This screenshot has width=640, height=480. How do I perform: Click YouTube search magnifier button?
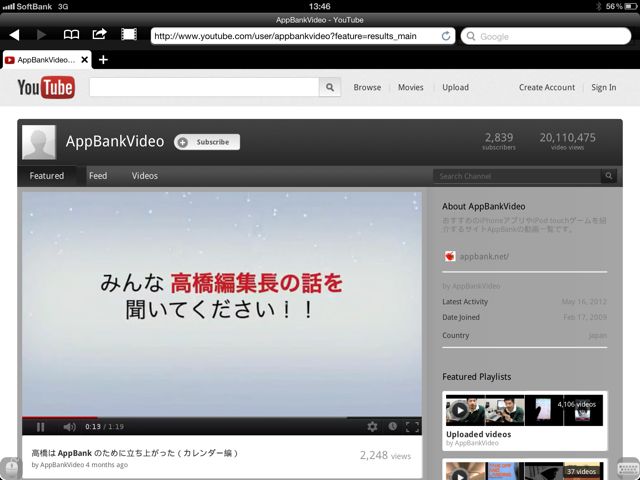(330, 87)
